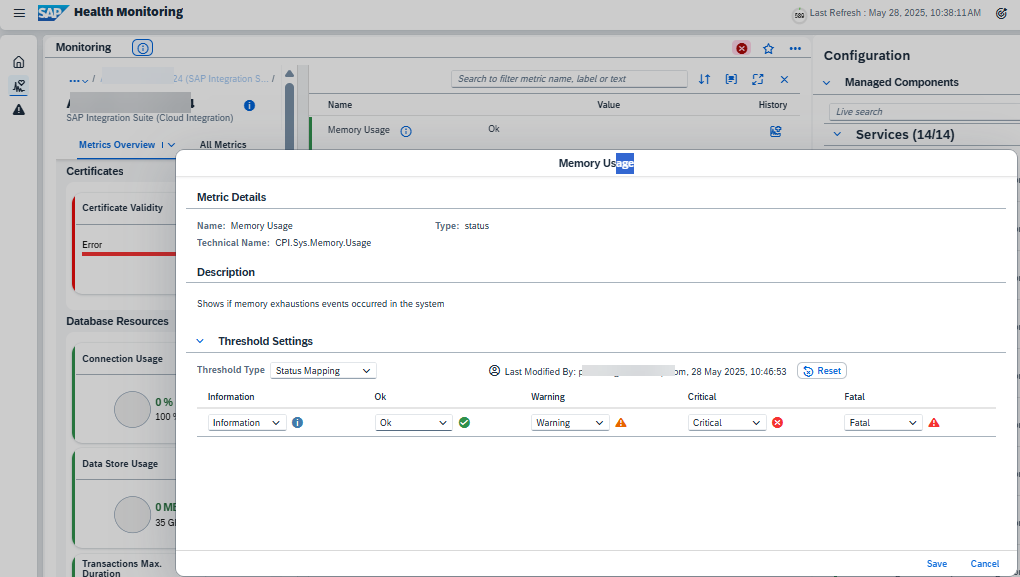The image size is (1020, 577).
Task: Collapse the Threshold Settings section
Action: (x=200, y=341)
